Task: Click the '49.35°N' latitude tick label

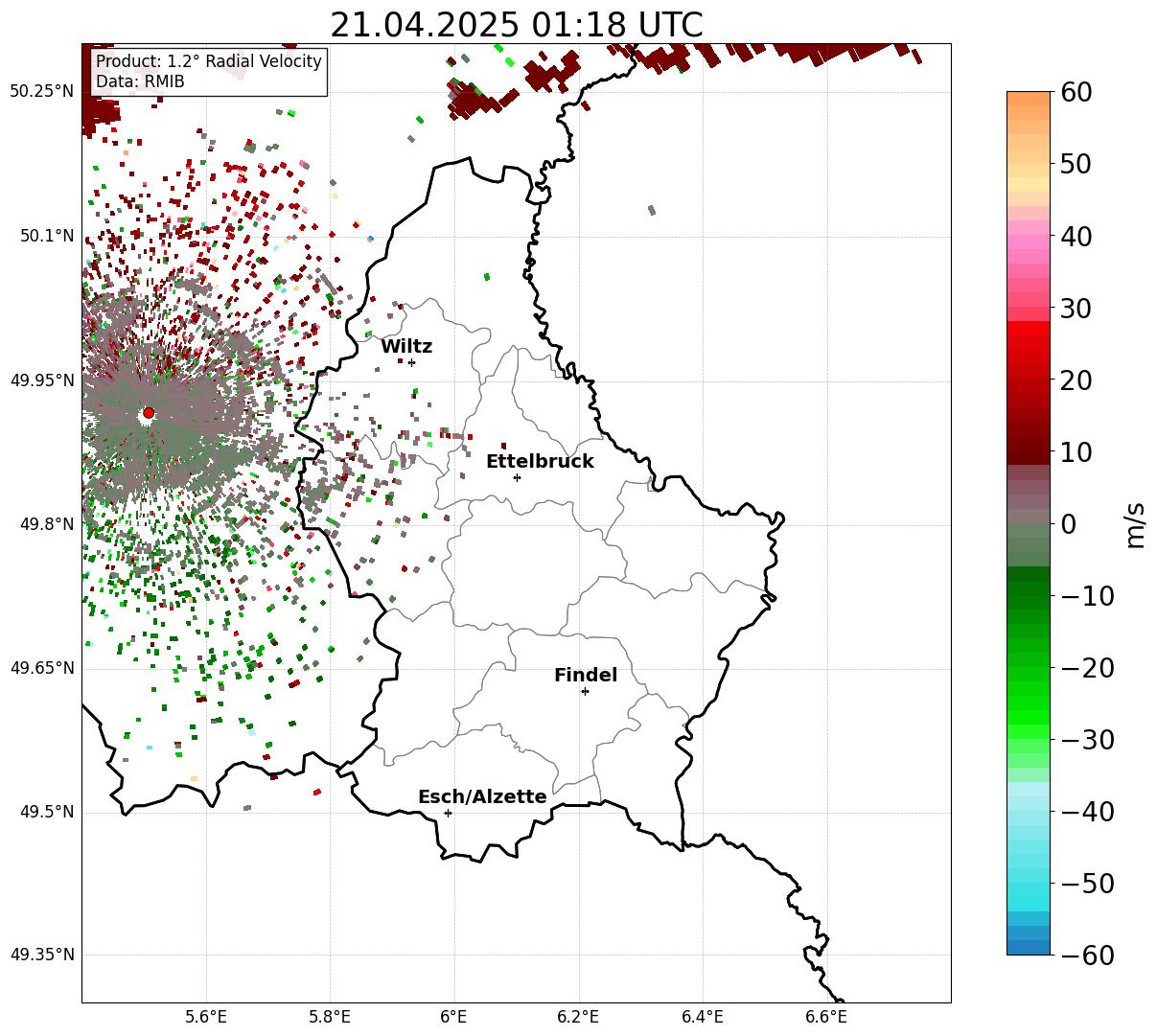Action: 41,955
